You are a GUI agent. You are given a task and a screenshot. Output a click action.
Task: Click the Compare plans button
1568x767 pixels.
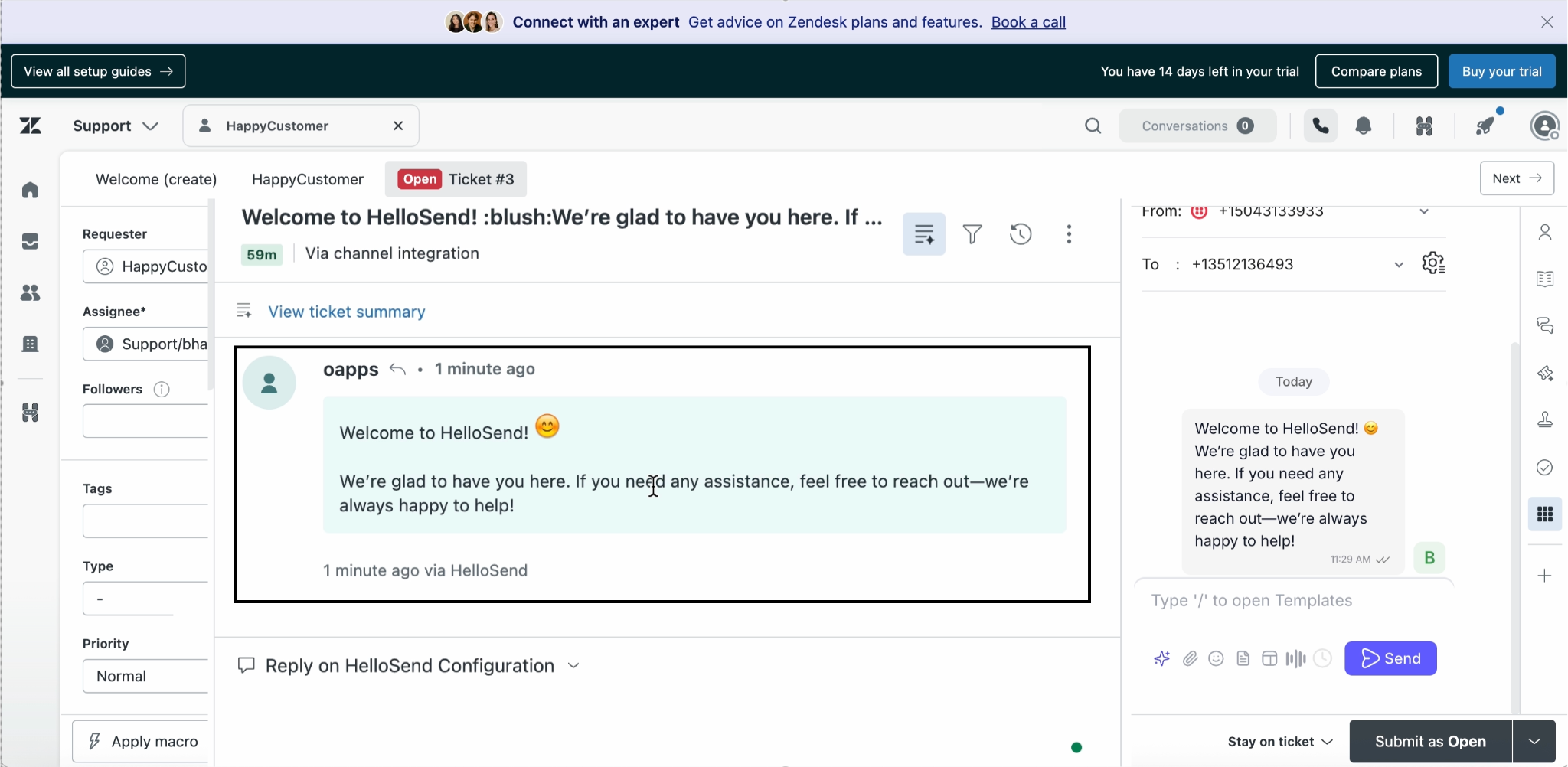(x=1376, y=71)
